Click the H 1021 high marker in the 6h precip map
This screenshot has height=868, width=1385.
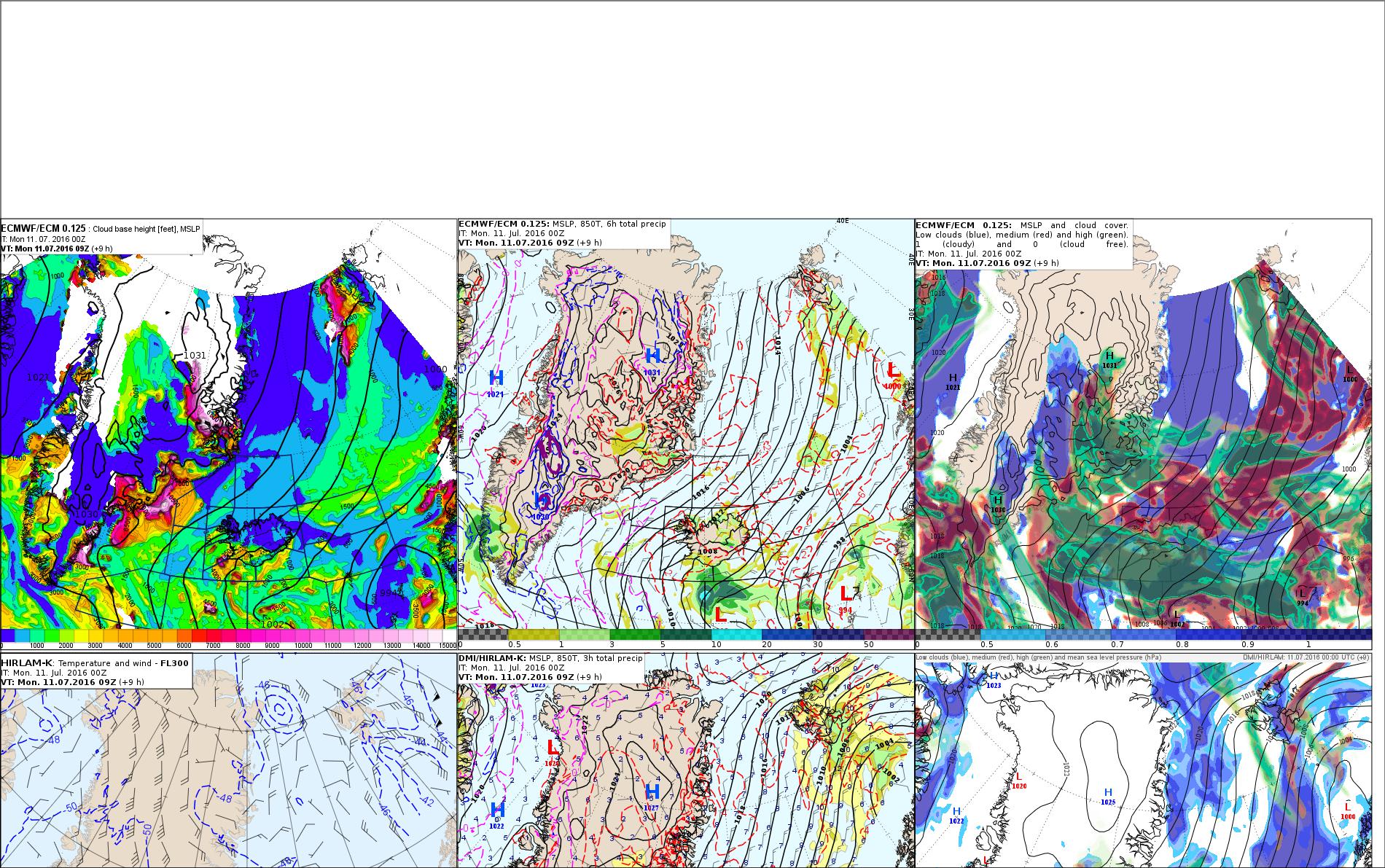click(x=496, y=383)
